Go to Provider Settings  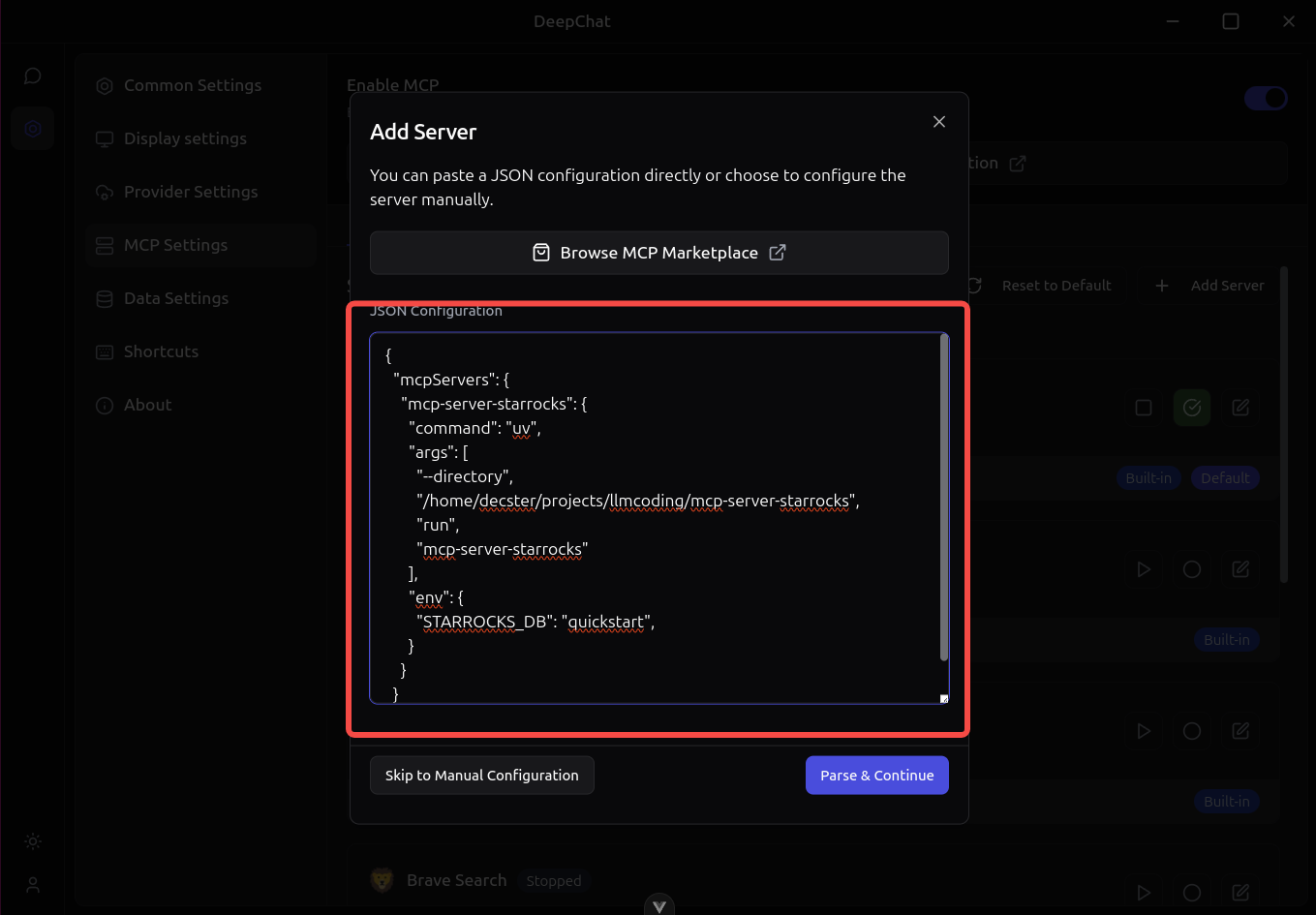200,193
